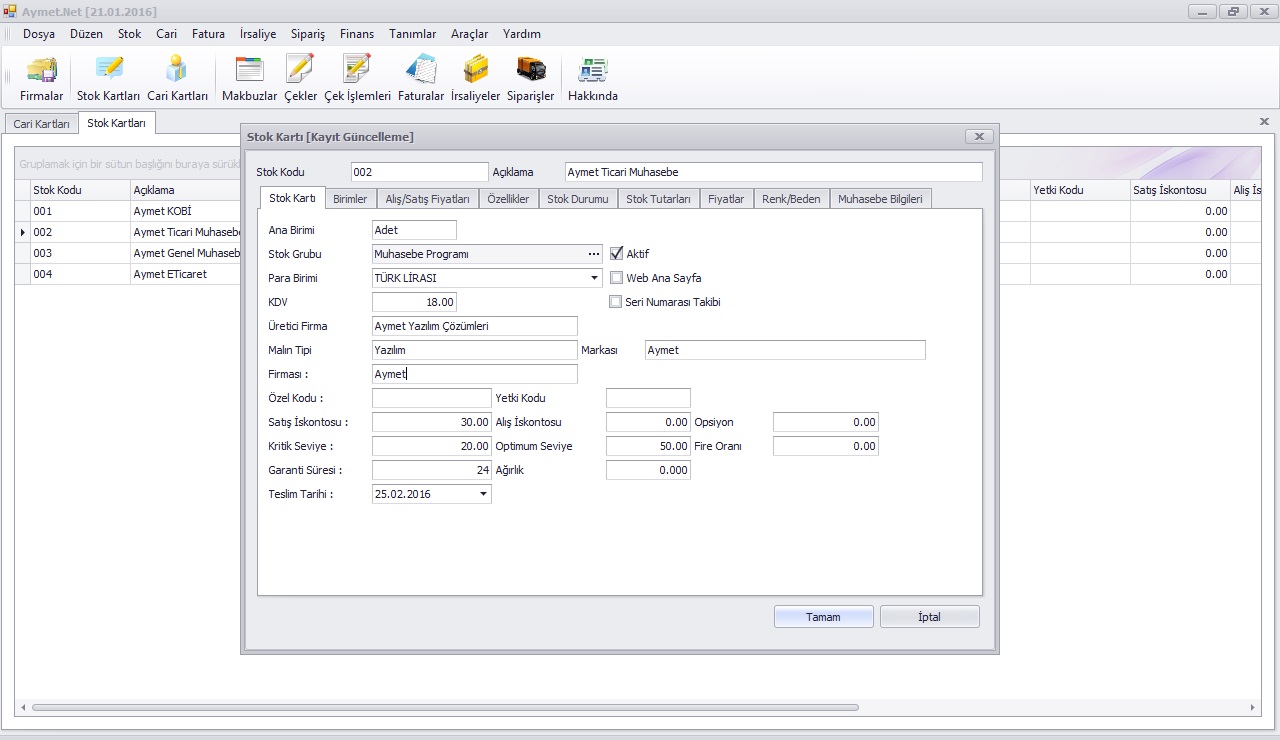Open the Tanımlar menu
This screenshot has height=740, width=1280.
[x=413, y=34]
